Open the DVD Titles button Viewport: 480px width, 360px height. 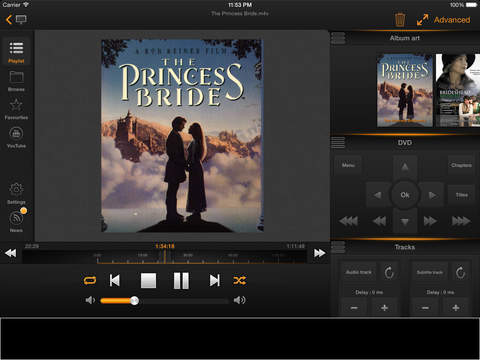(x=461, y=195)
